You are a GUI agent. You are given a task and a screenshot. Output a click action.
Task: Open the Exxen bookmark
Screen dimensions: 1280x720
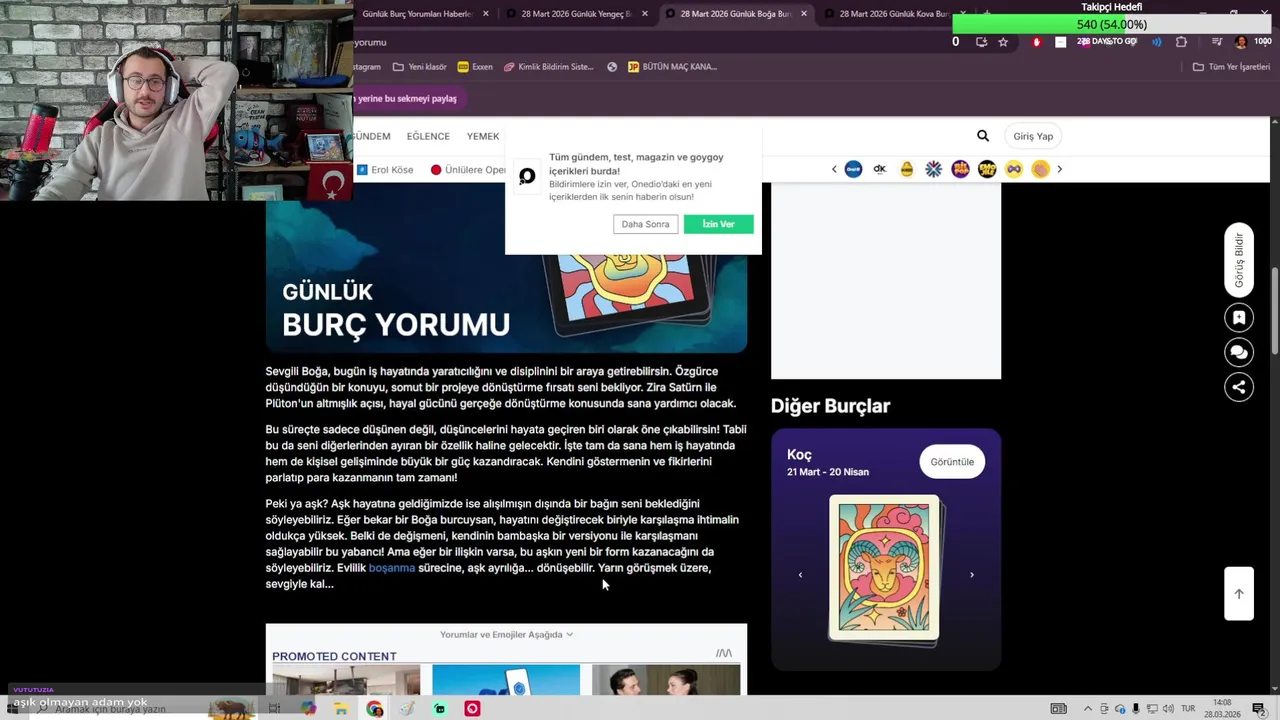pyautogui.click(x=475, y=67)
